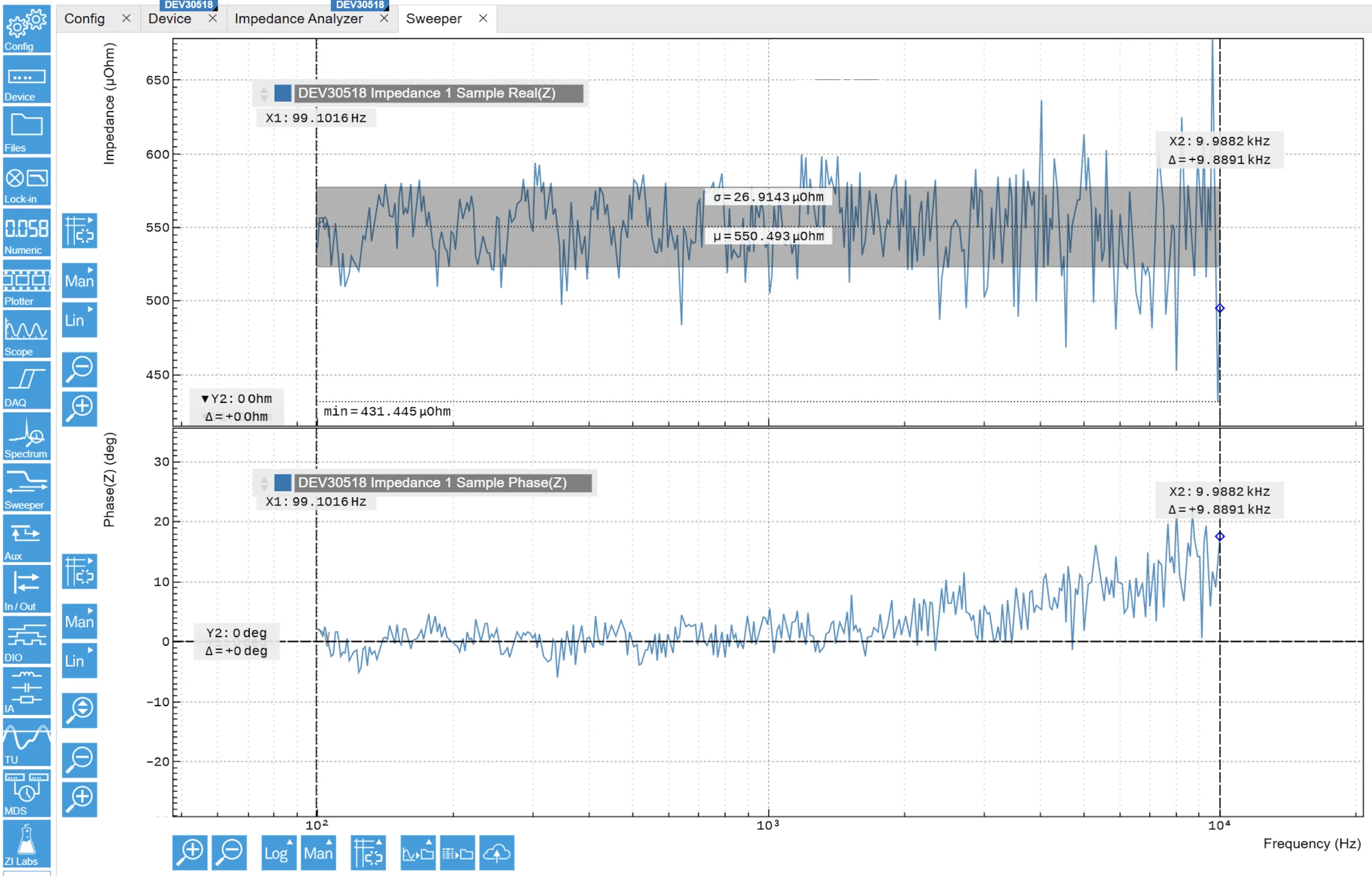Open the Lock-in sidebar tool
Viewport: 1372px width, 876px height.
click(x=26, y=181)
